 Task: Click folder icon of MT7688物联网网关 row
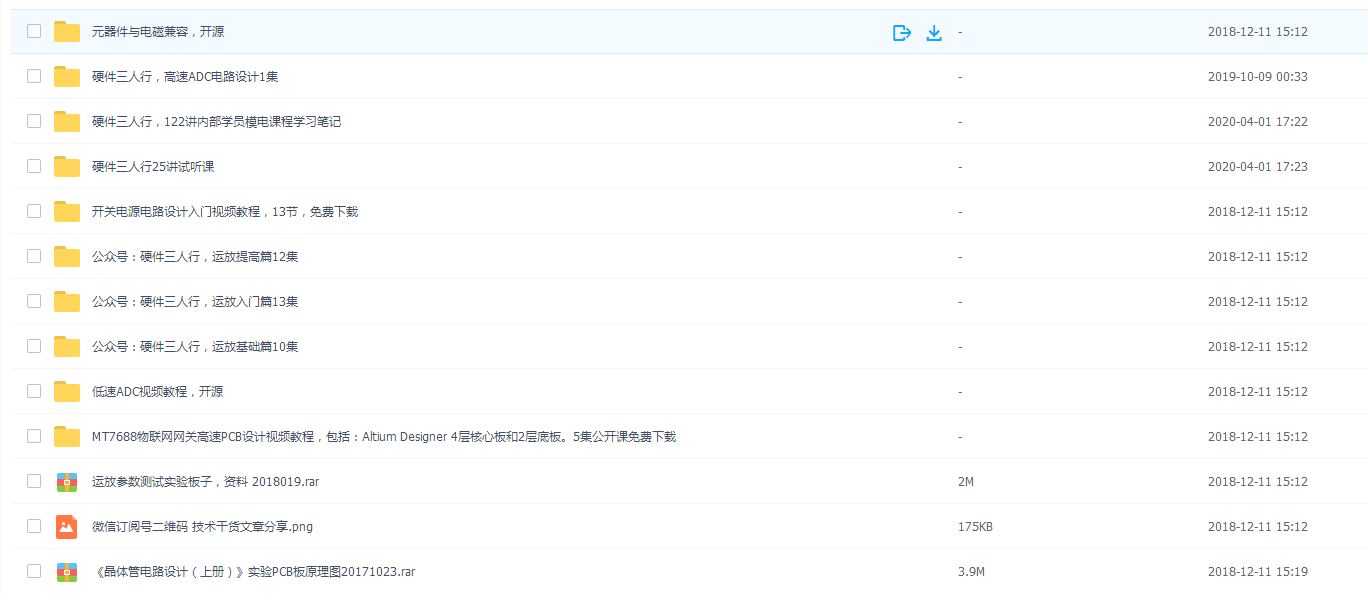pyautogui.click(x=67, y=436)
